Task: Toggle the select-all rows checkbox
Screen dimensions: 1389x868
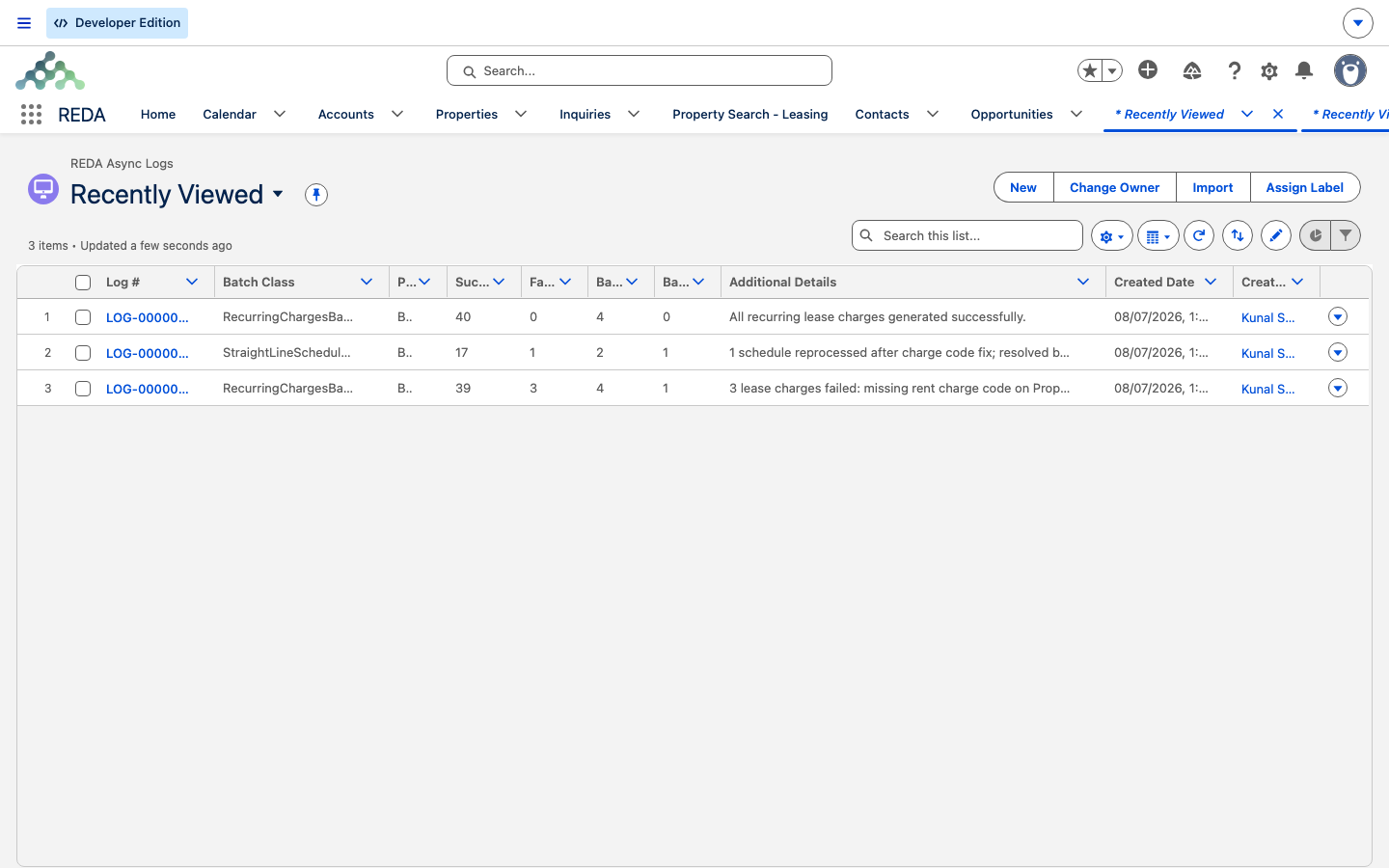Action: [83, 283]
